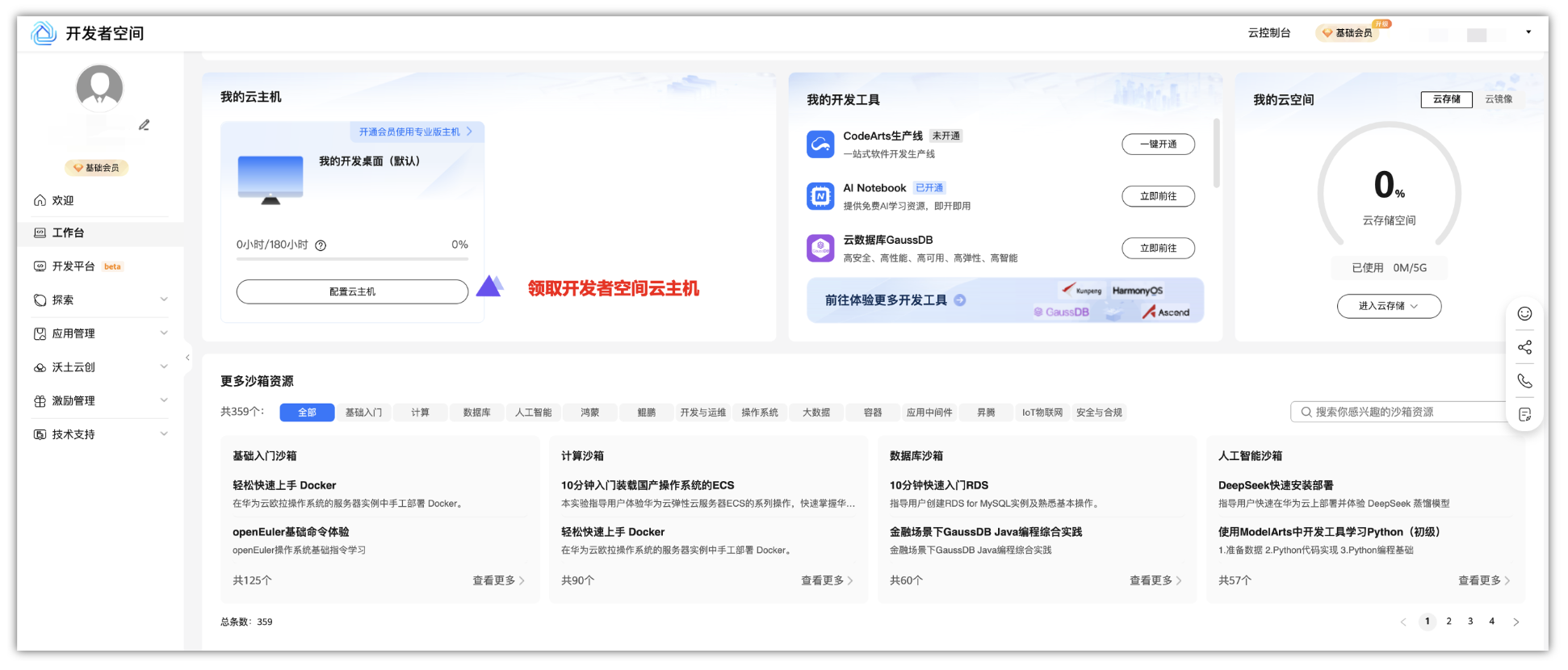Screen dimensions: 1568x670
Task: Click the share icon on floating bar
Action: (x=1524, y=347)
